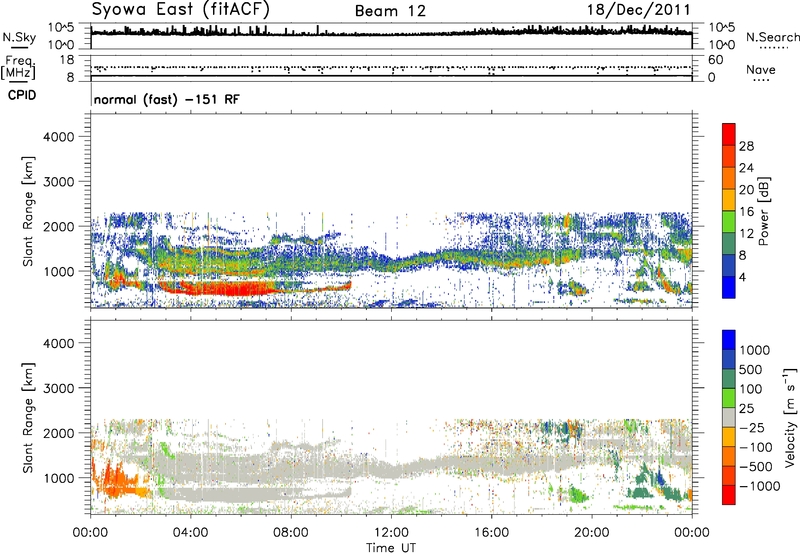Click the '3000' tick in the velocity panel
Image resolution: width=800 pixels, height=554 pixels.
tap(58, 388)
